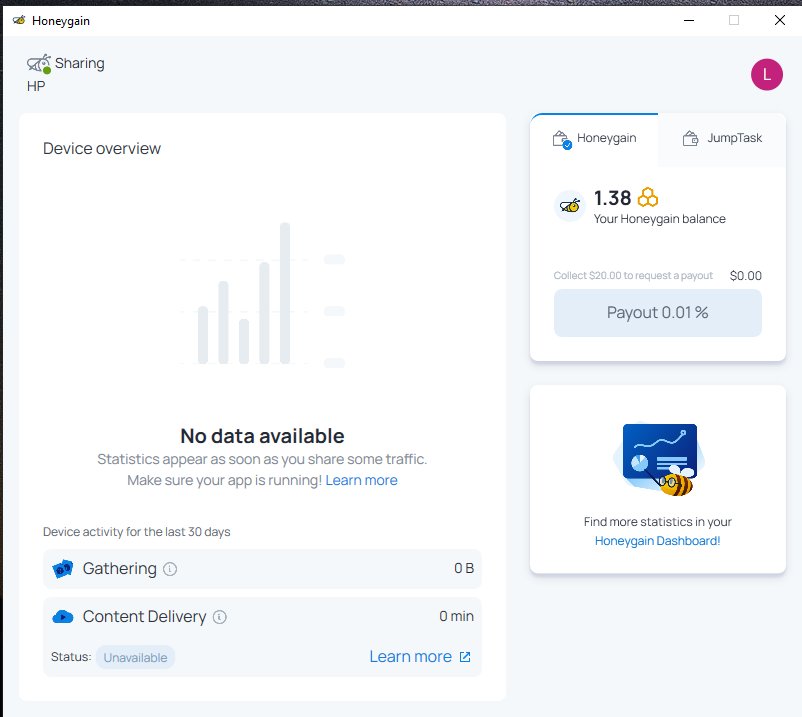Click the dashboard bee illustration

click(x=658, y=459)
